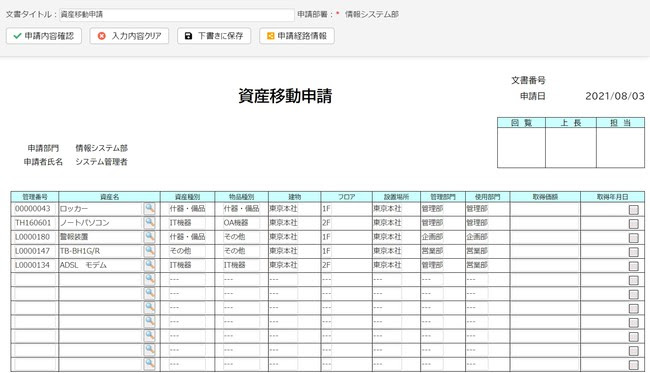
Task: Click management number field L0000147
Action: coord(34,251)
